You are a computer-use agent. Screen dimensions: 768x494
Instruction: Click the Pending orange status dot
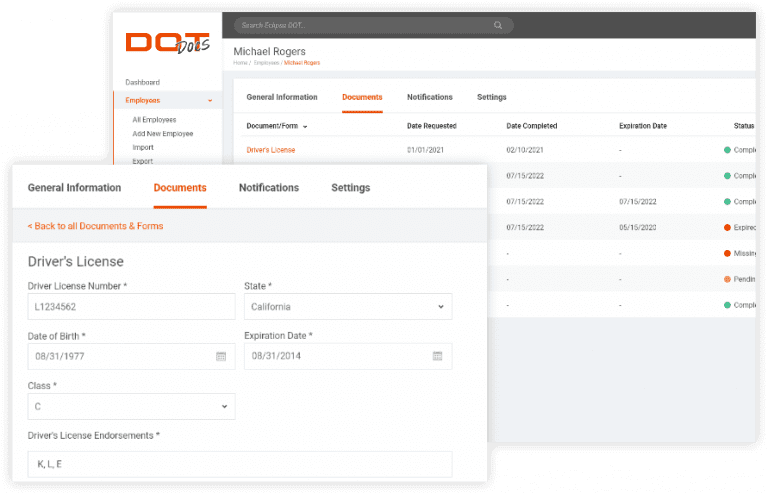(727, 279)
